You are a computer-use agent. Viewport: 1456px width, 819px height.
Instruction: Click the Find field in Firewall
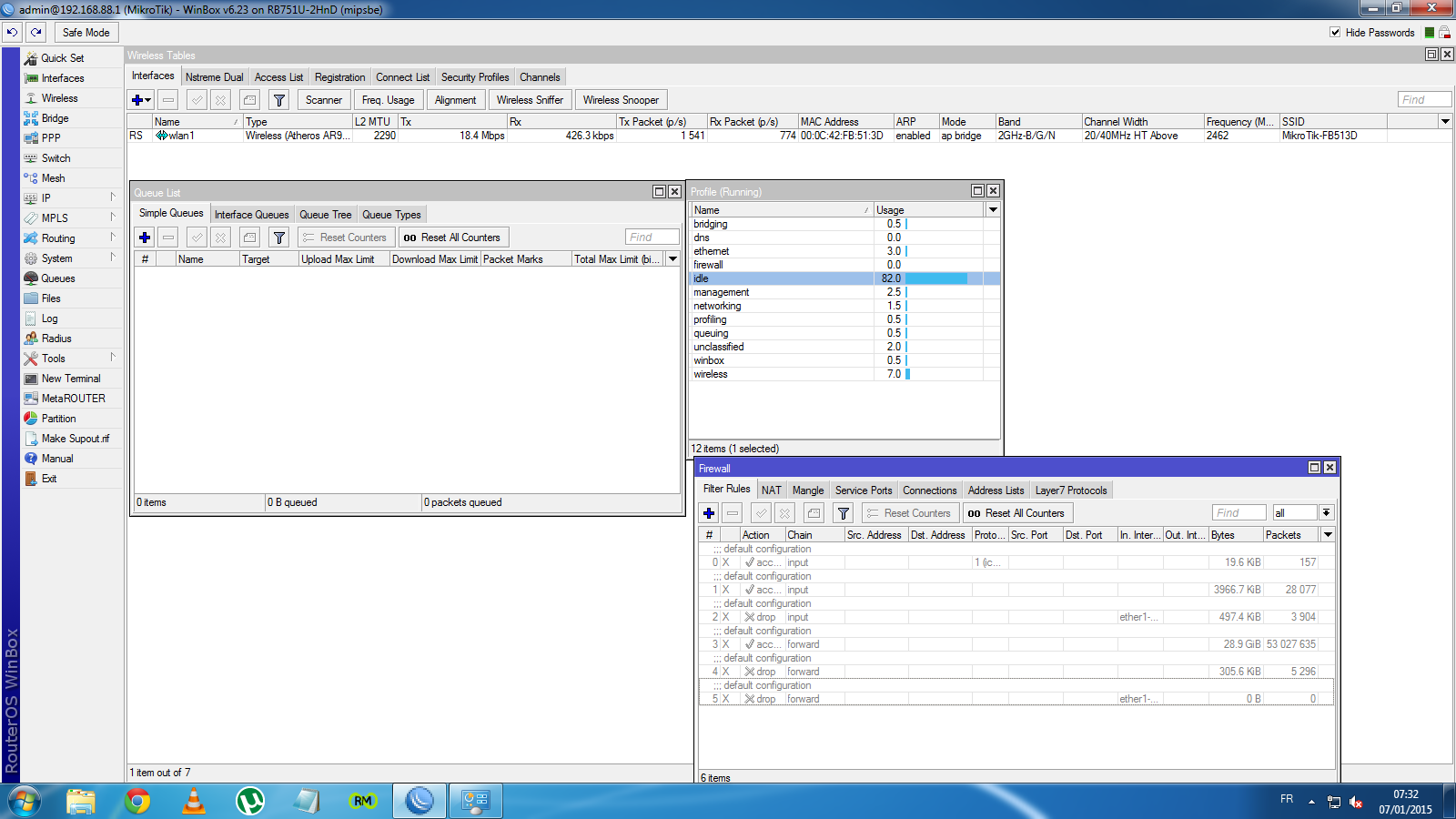(1239, 513)
